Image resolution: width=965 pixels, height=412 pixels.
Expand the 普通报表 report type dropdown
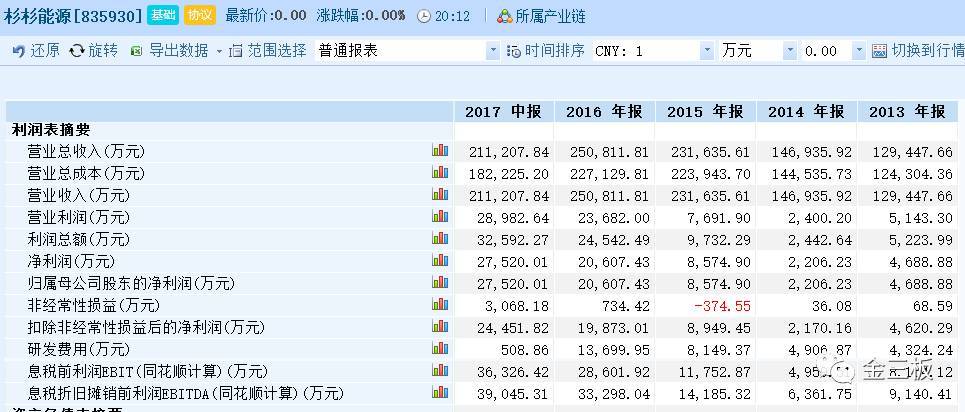(493, 51)
